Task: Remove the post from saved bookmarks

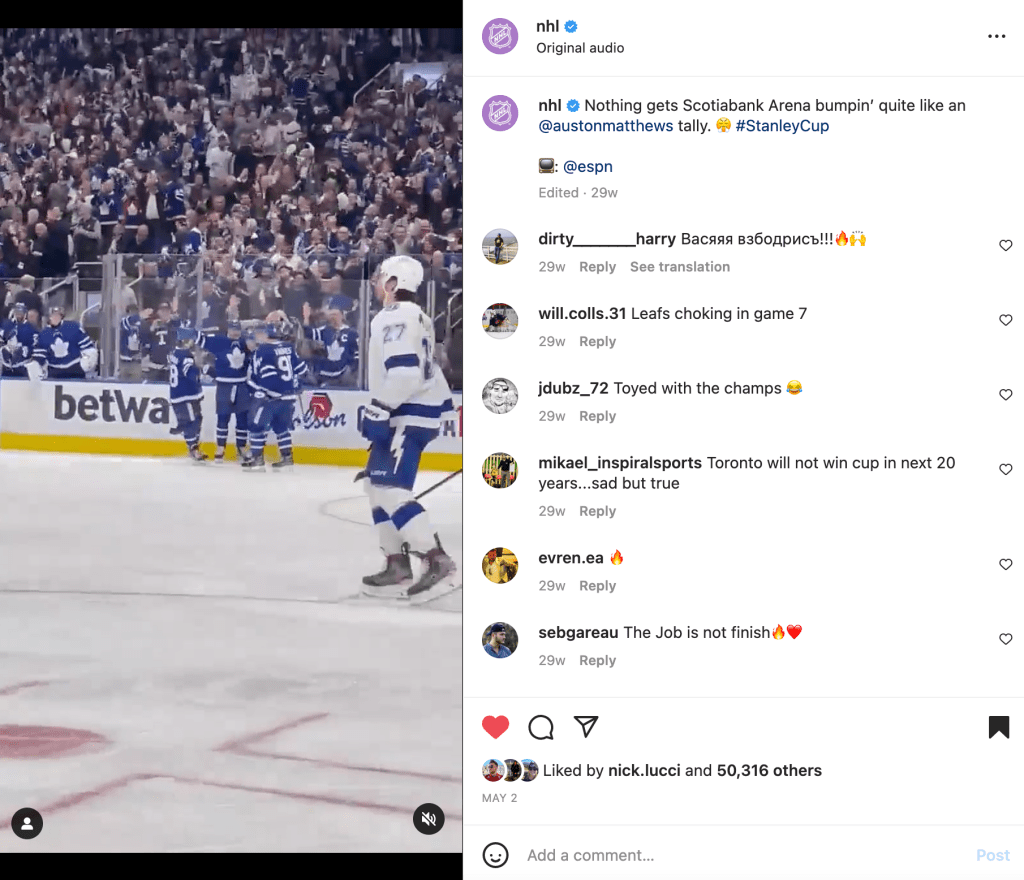Action: (999, 727)
